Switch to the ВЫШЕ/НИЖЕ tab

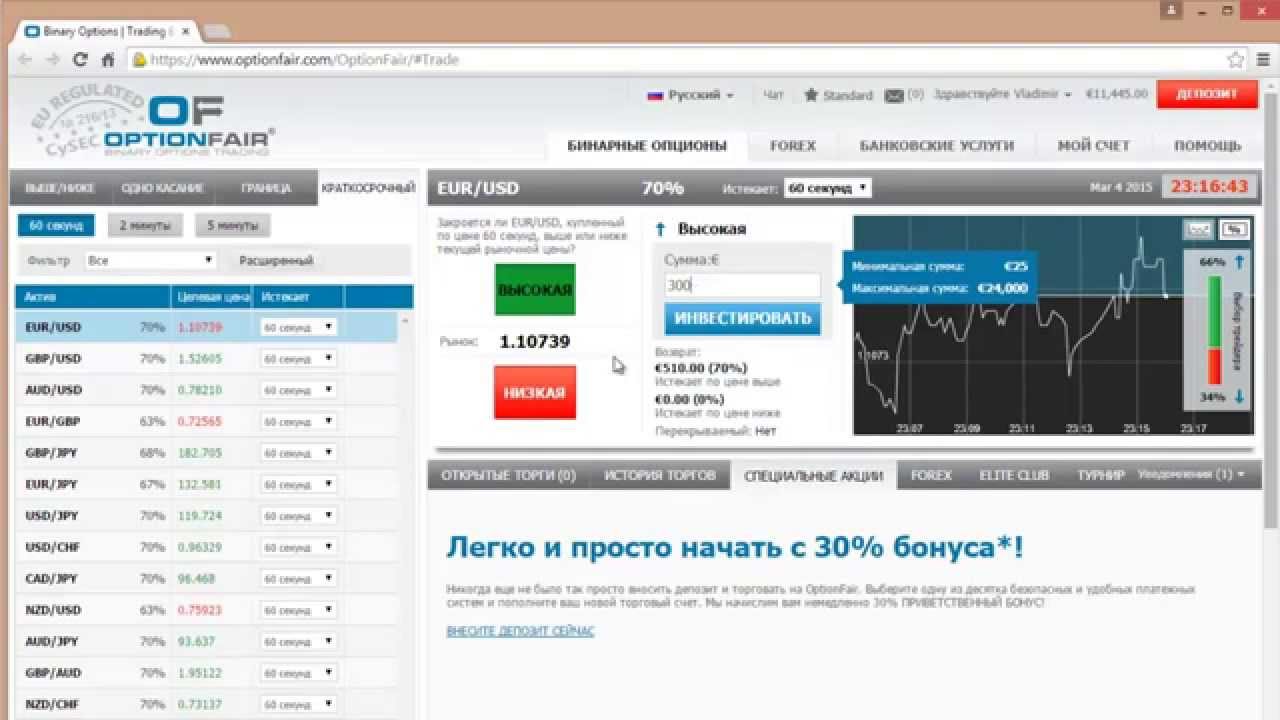click(59, 188)
